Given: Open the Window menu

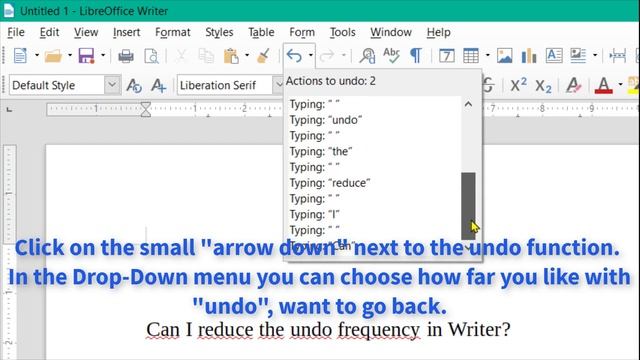Looking at the screenshot, I should 391,32.
